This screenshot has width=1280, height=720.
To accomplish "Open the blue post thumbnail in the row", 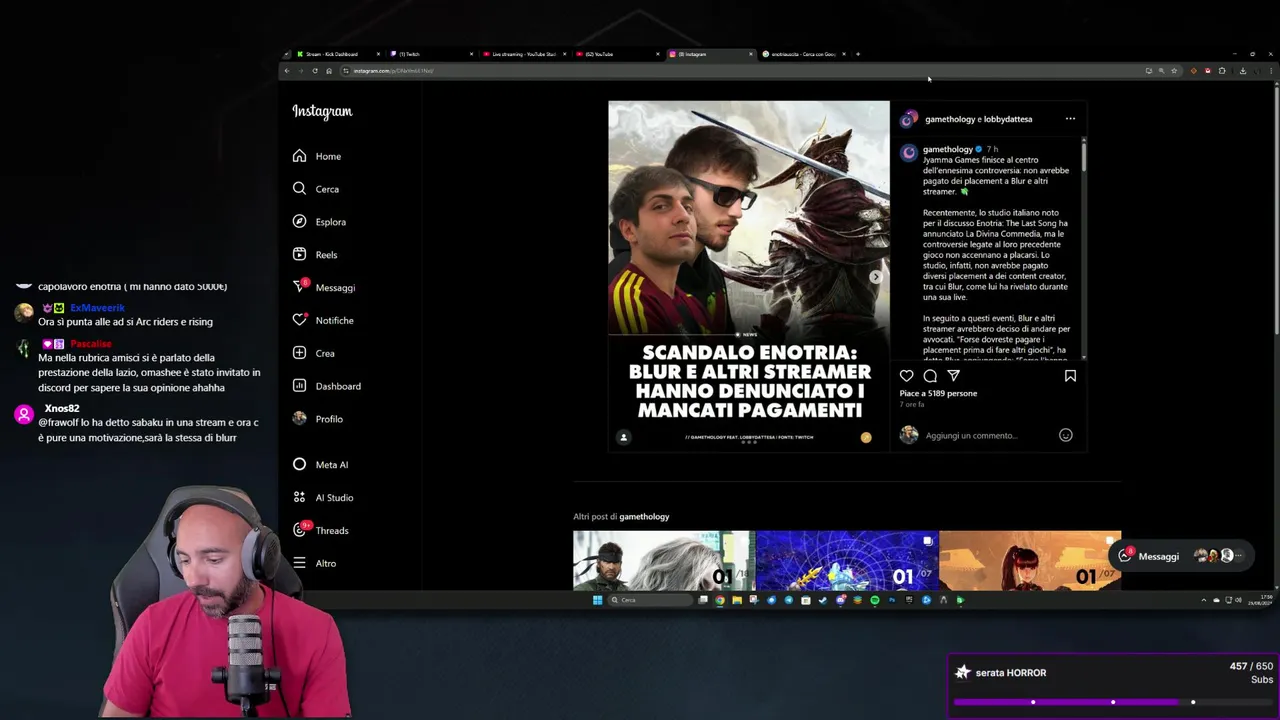I will pyautogui.click(x=846, y=560).
